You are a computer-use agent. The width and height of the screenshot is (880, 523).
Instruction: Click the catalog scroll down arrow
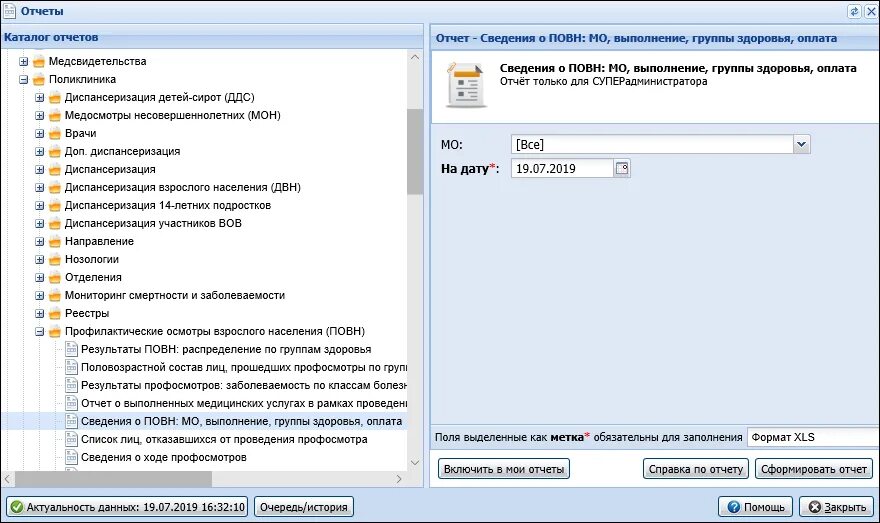(415, 463)
